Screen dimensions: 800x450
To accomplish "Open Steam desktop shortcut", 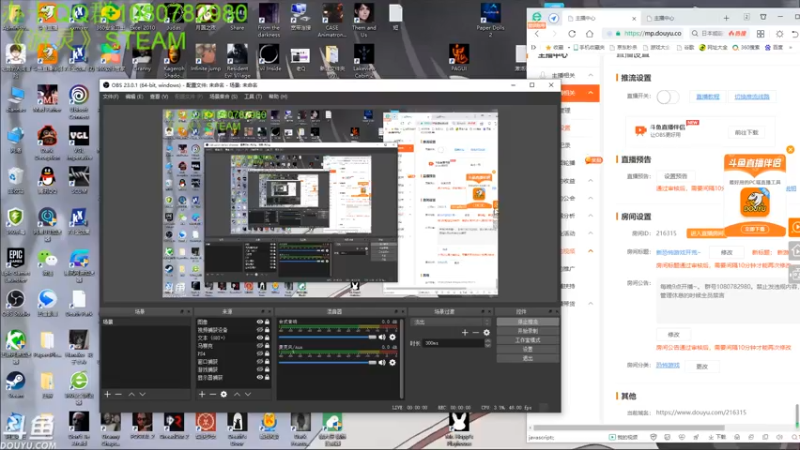I will (x=15, y=384).
